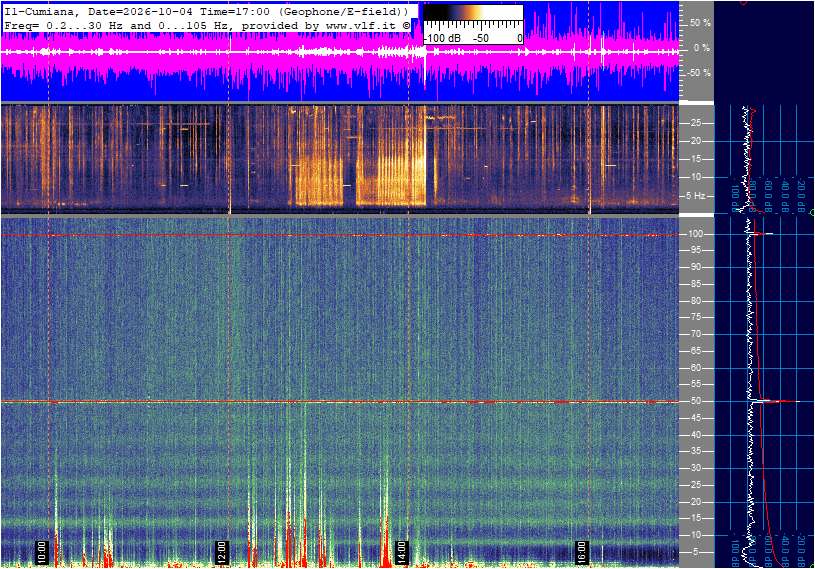Click the 100 Hz frequency axis label

pyautogui.click(x=695, y=234)
